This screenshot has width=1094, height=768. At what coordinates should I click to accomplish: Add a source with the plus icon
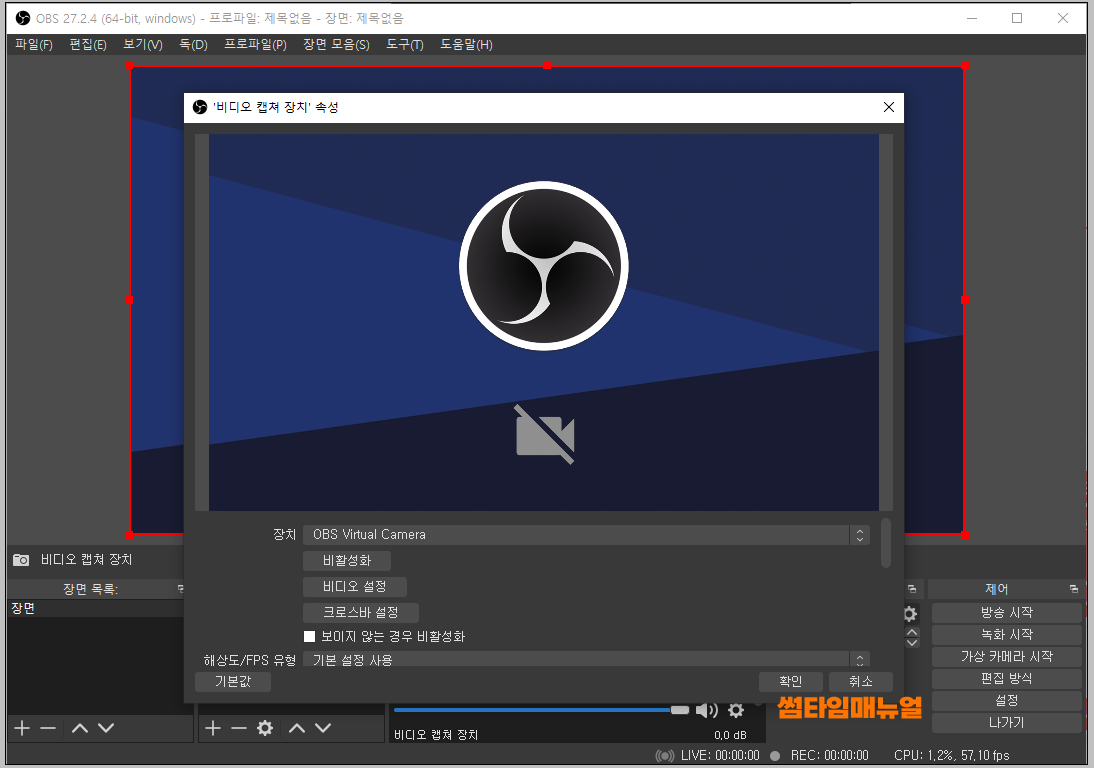tap(213, 728)
